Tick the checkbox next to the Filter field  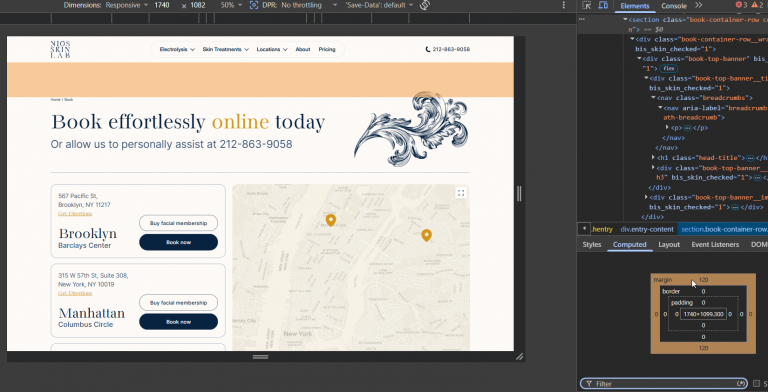click(x=756, y=384)
